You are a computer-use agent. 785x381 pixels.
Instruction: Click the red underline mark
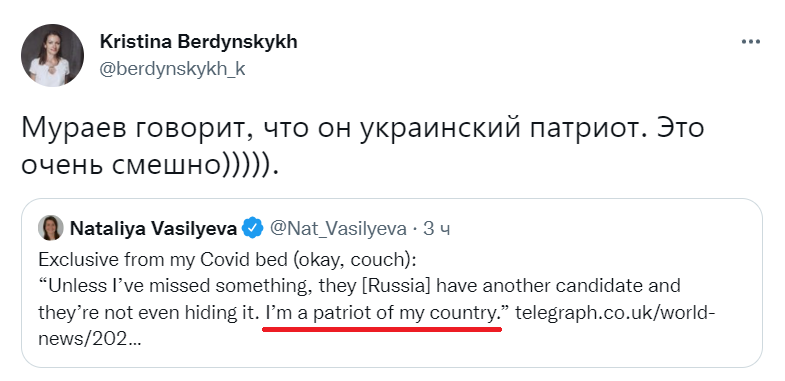[x=382, y=329]
